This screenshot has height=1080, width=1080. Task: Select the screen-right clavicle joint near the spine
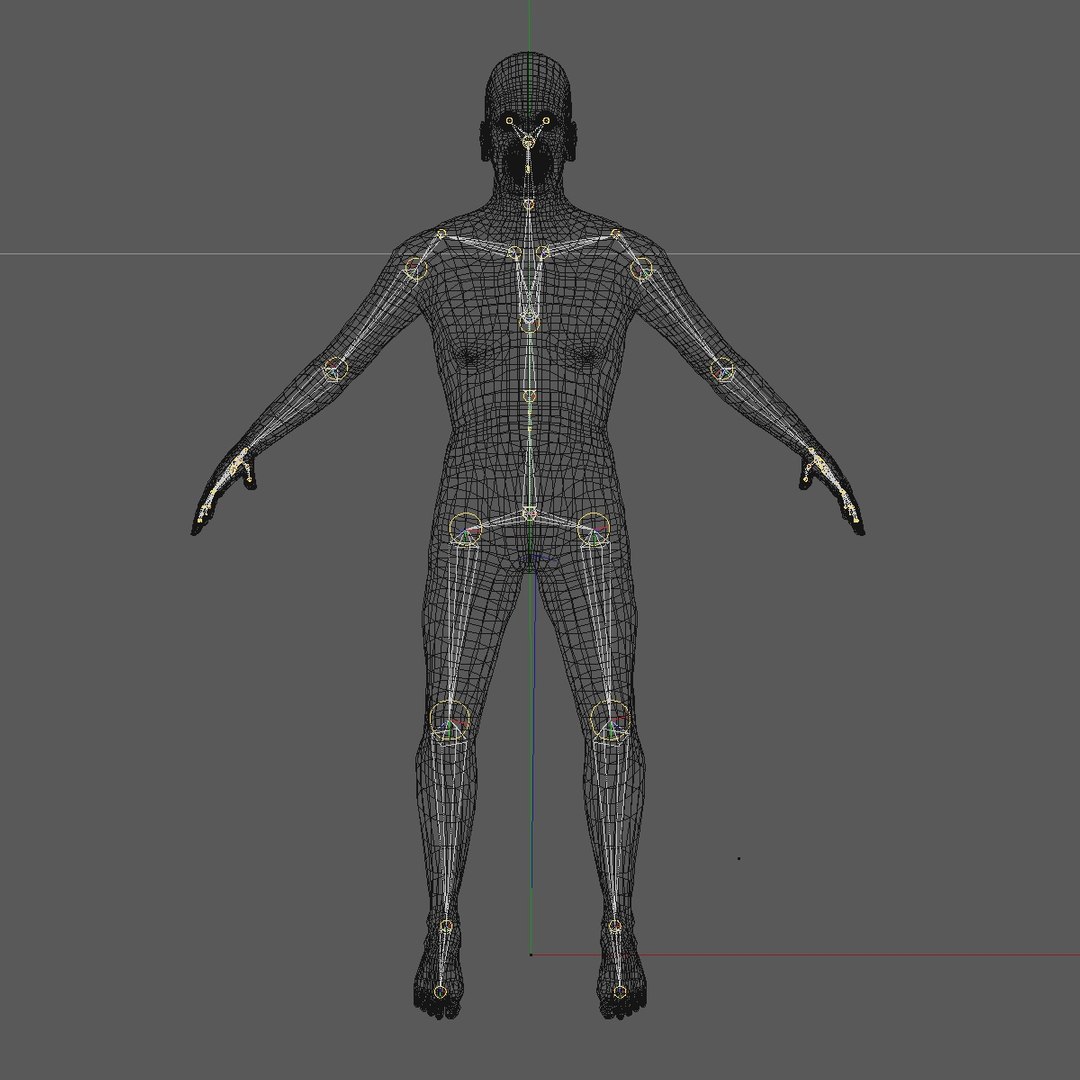[x=543, y=253]
